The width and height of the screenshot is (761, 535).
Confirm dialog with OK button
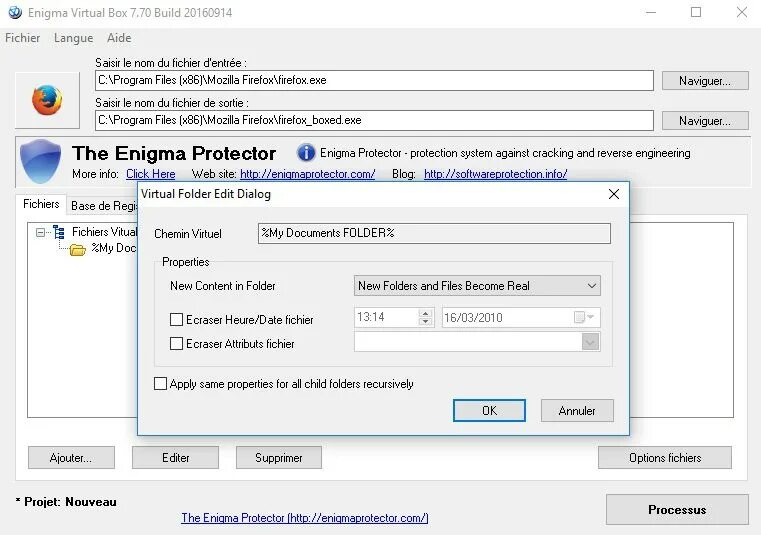(x=489, y=411)
